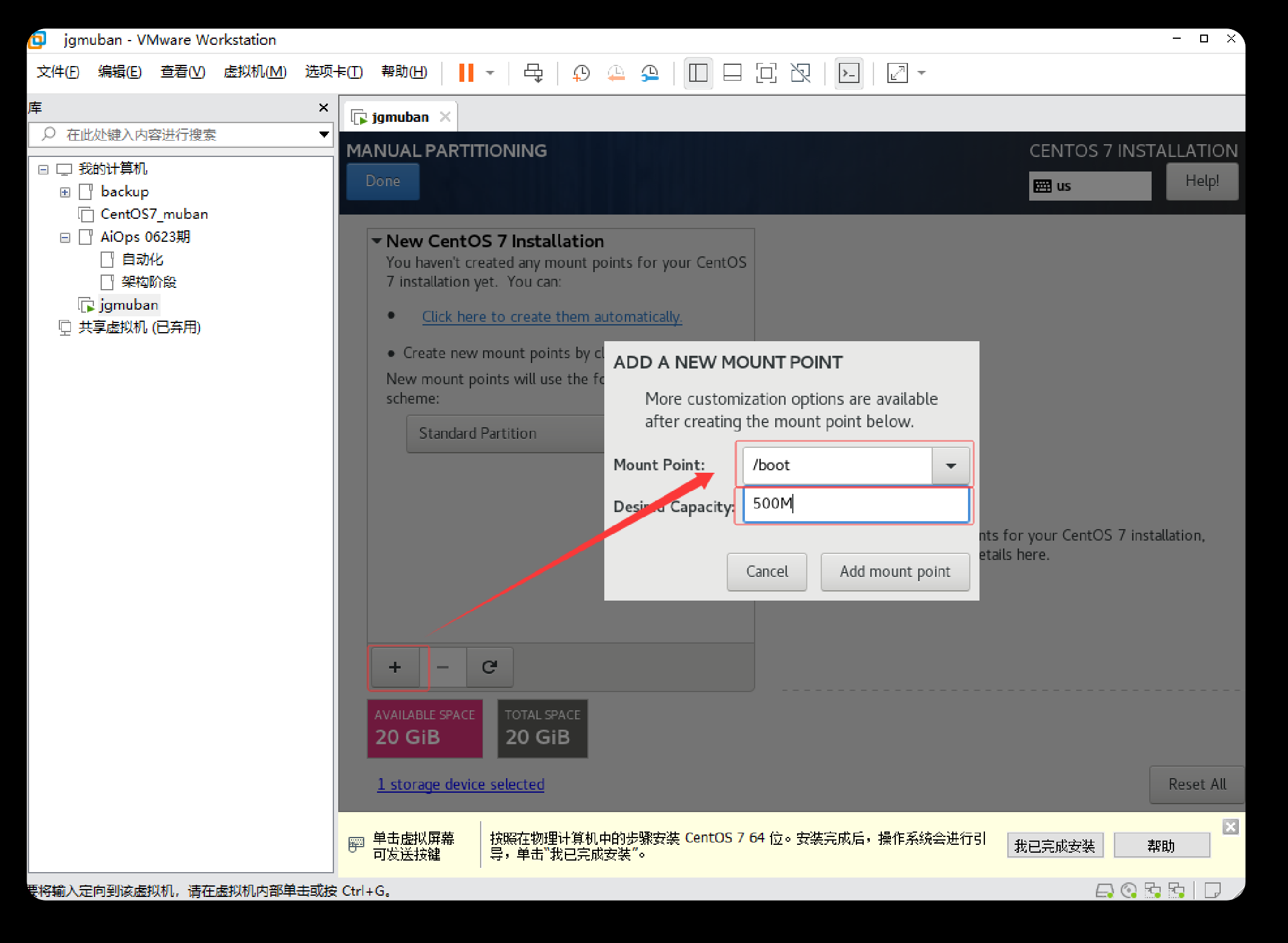This screenshot has width=1288, height=943.
Task: Click the Cancel button in dialog
Action: [767, 571]
